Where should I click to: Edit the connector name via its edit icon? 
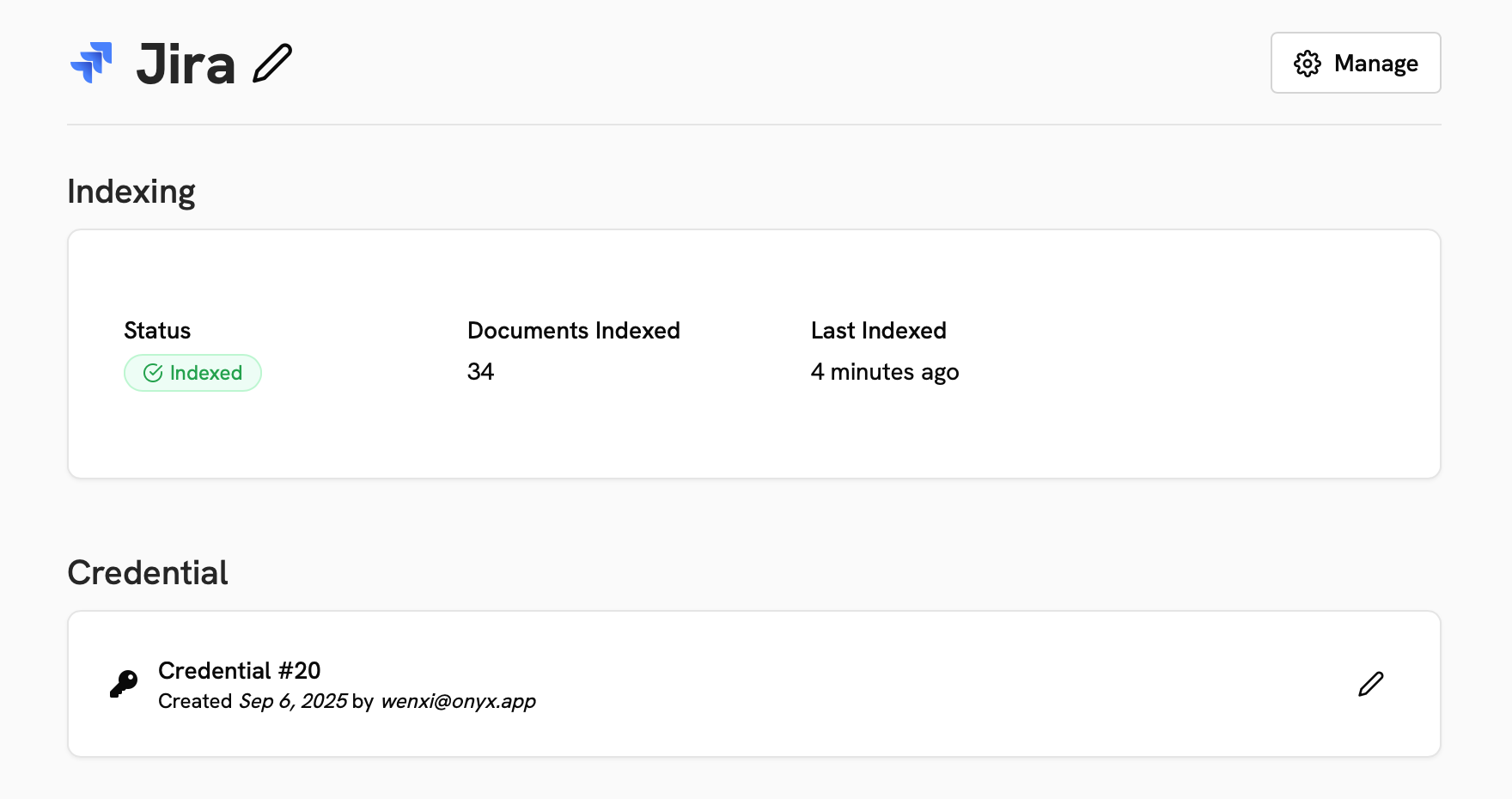272,63
